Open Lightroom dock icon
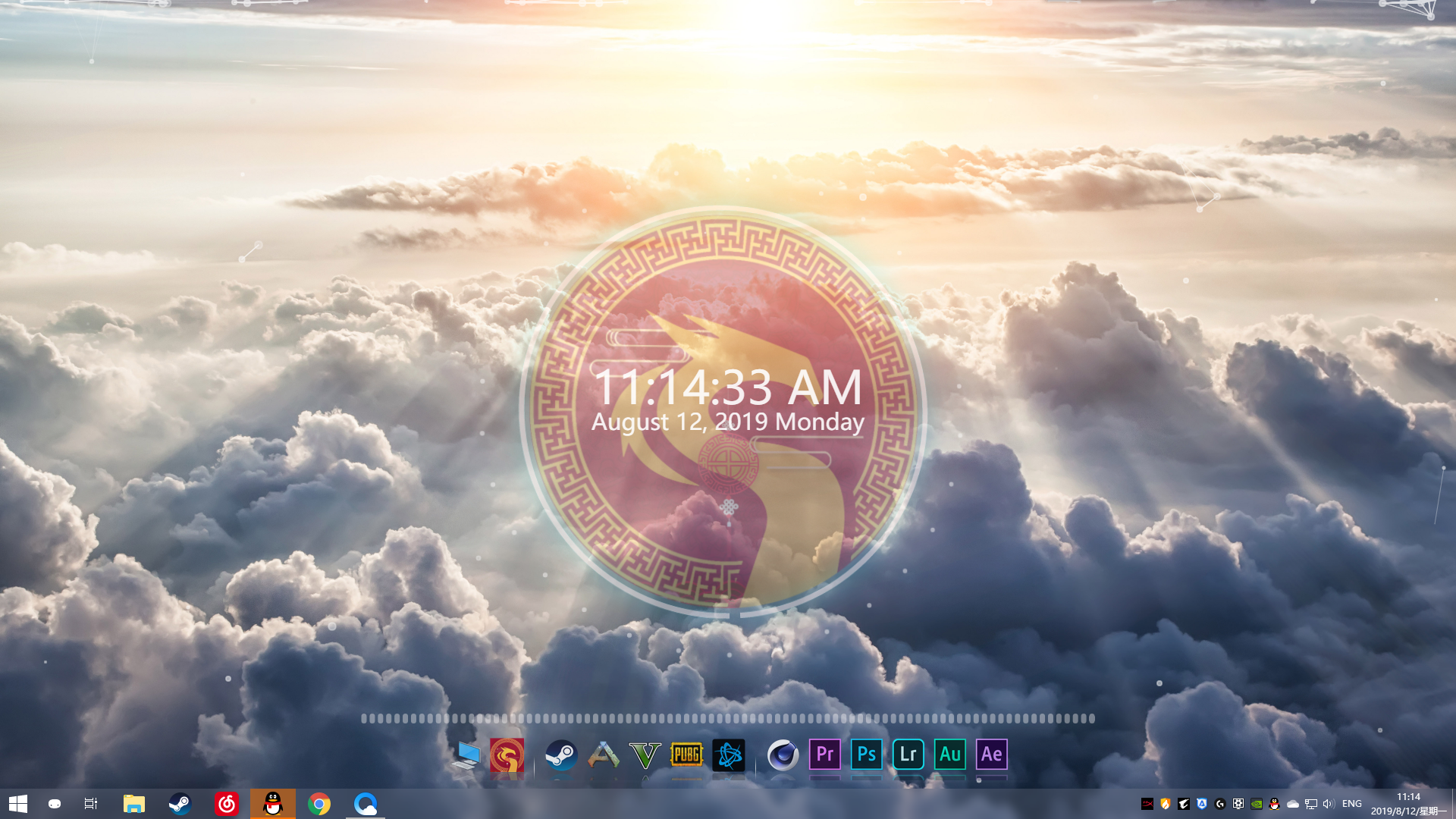This screenshot has width=1456, height=819. (908, 755)
